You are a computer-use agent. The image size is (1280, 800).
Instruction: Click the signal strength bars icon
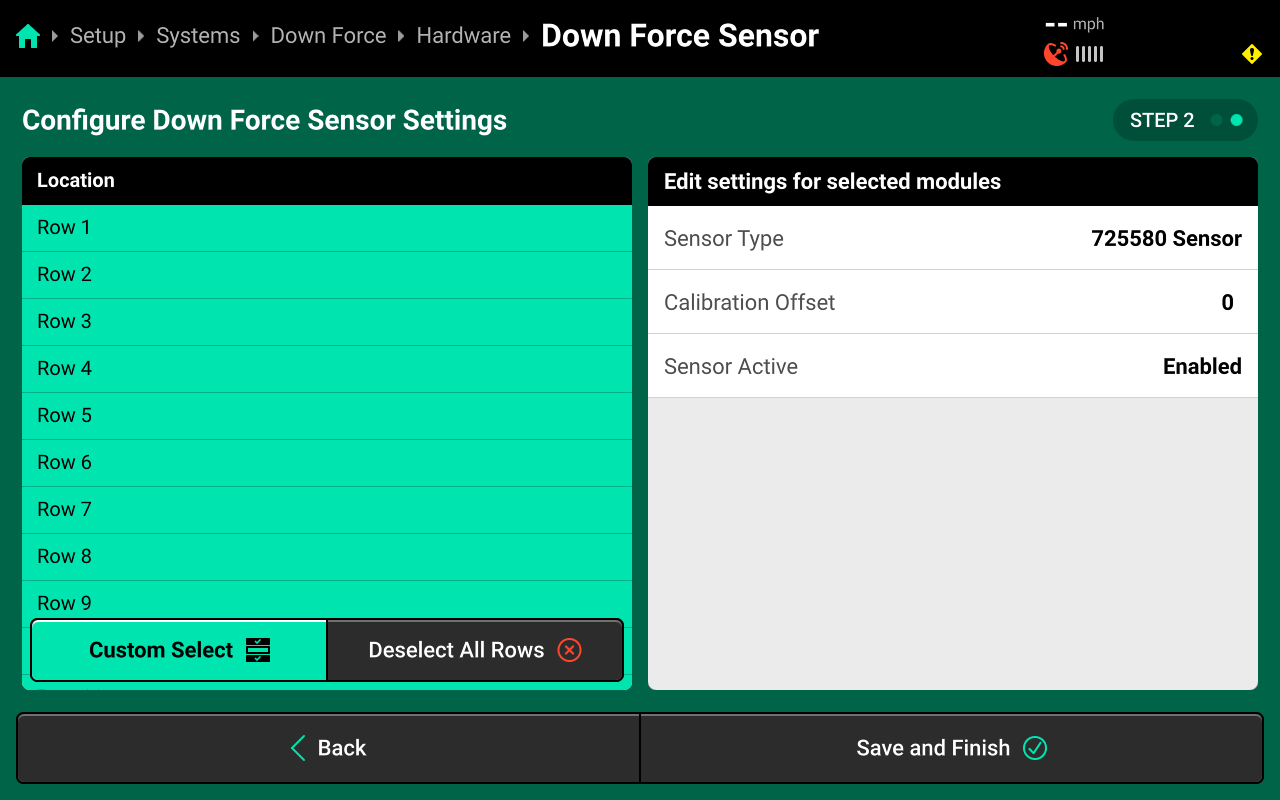(1088, 54)
